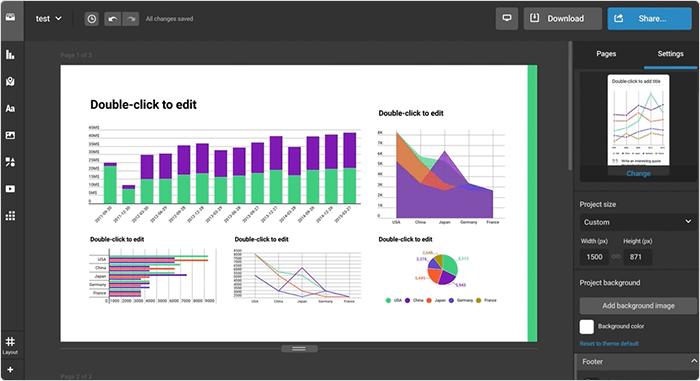The height and width of the screenshot is (381, 700).
Task: Switch to the Settings tab
Action: pyautogui.click(x=670, y=54)
